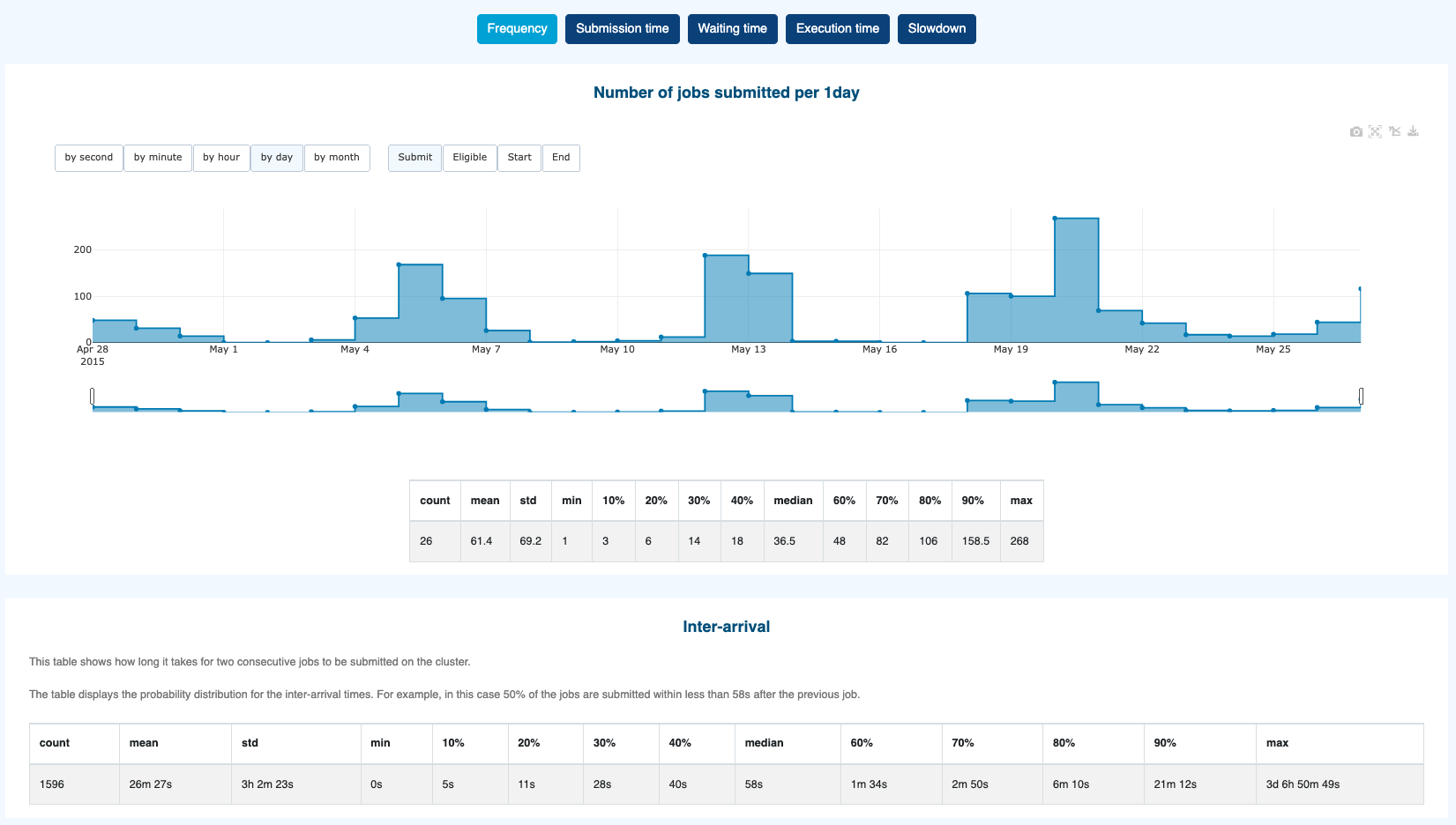Viewport: 1456px width, 825px height.
Task: Set grouping to by second
Action: tap(89, 158)
